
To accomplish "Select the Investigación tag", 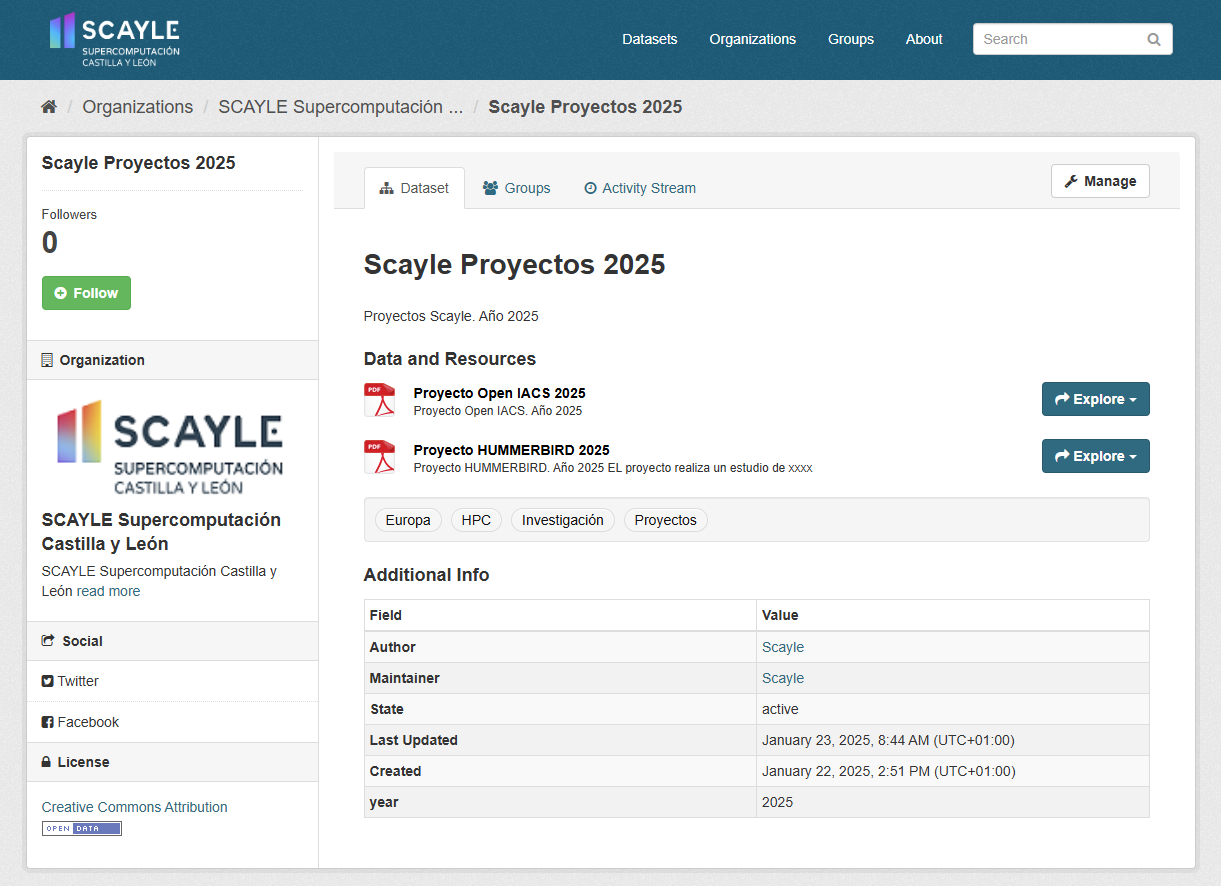I will tap(563, 520).
